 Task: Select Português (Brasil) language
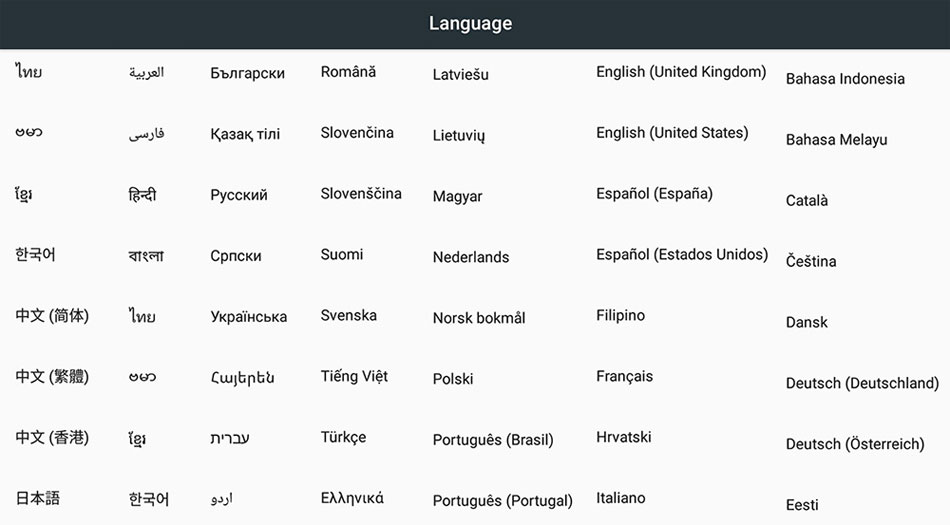493,440
